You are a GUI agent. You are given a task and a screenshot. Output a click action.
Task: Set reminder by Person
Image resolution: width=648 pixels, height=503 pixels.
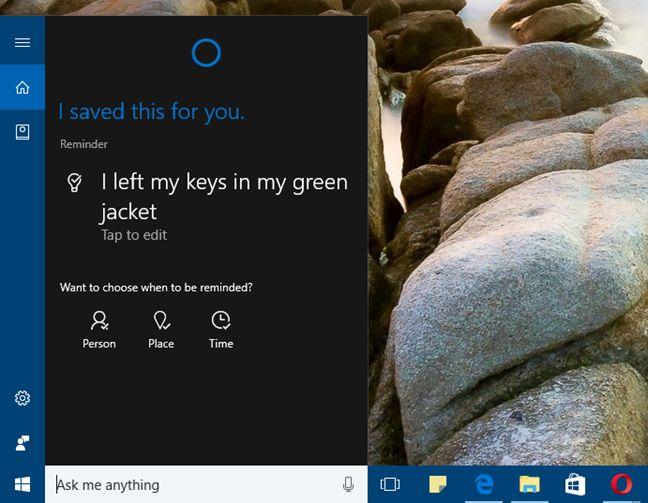coord(99,329)
